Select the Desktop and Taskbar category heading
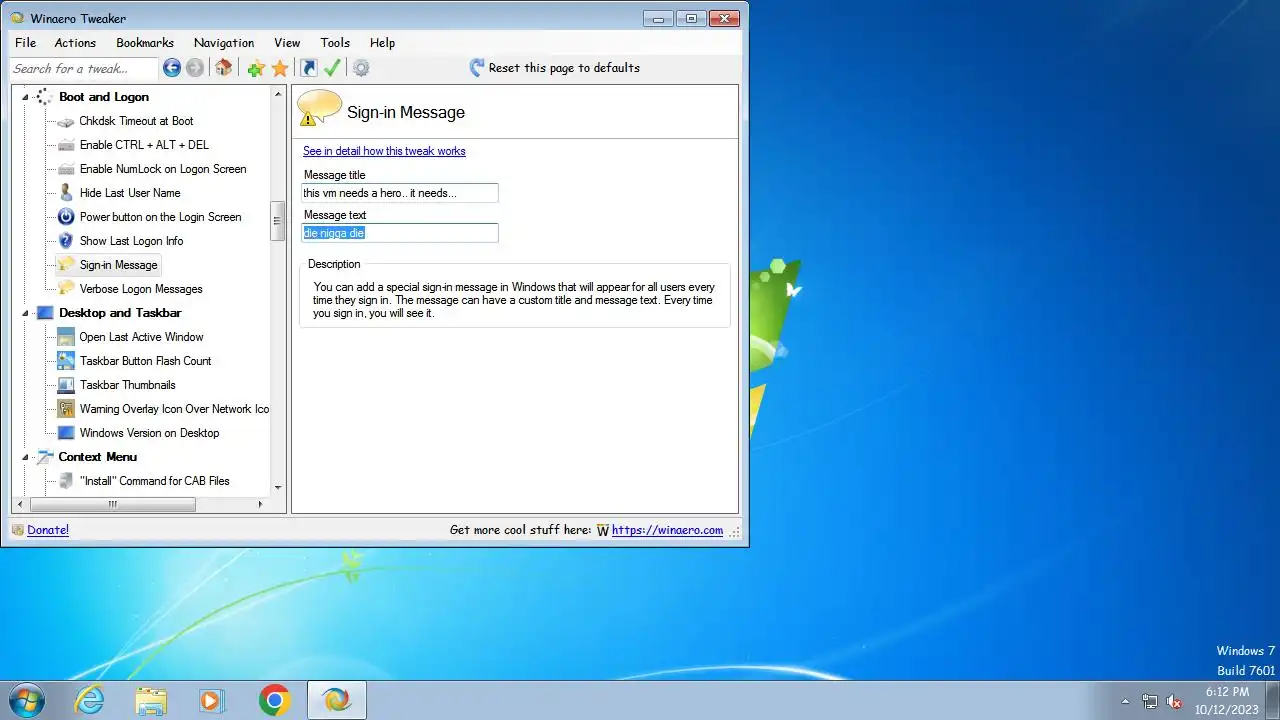Image resolution: width=1280 pixels, height=720 pixels. 120,313
